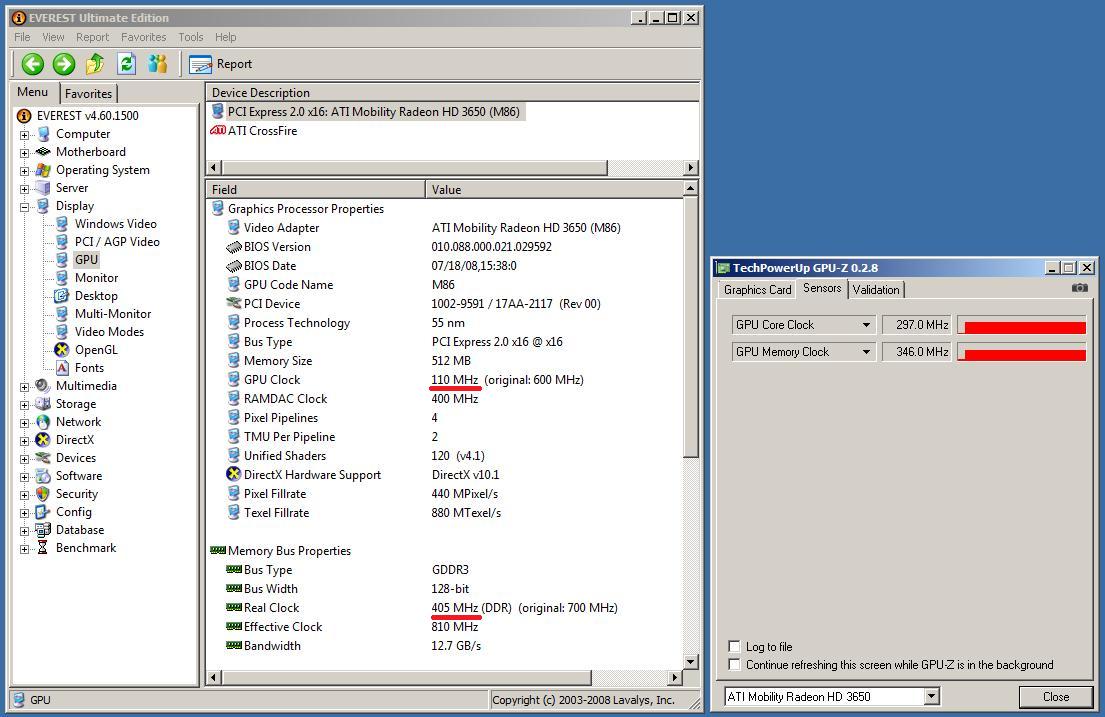Open the Help menu
This screenshot has height=717, width=1105.
226,37
